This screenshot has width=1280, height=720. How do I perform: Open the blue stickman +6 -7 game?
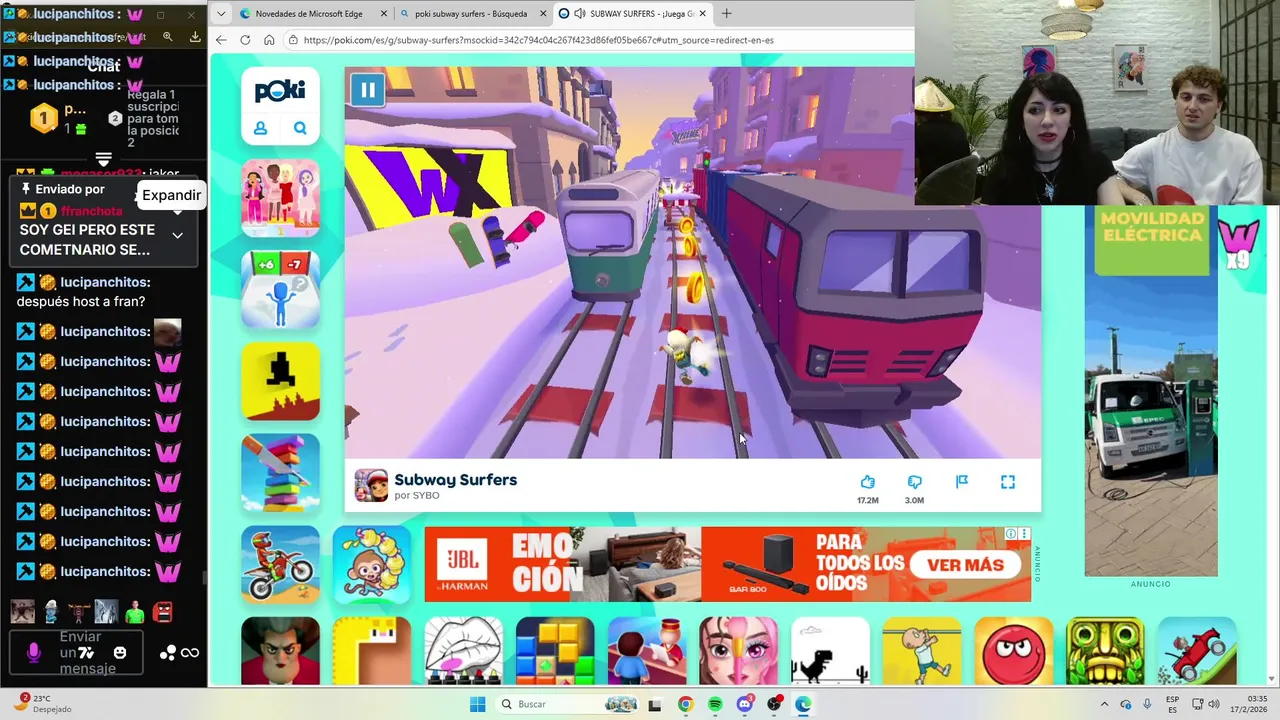pyautogui.click(x=280, y=289)
